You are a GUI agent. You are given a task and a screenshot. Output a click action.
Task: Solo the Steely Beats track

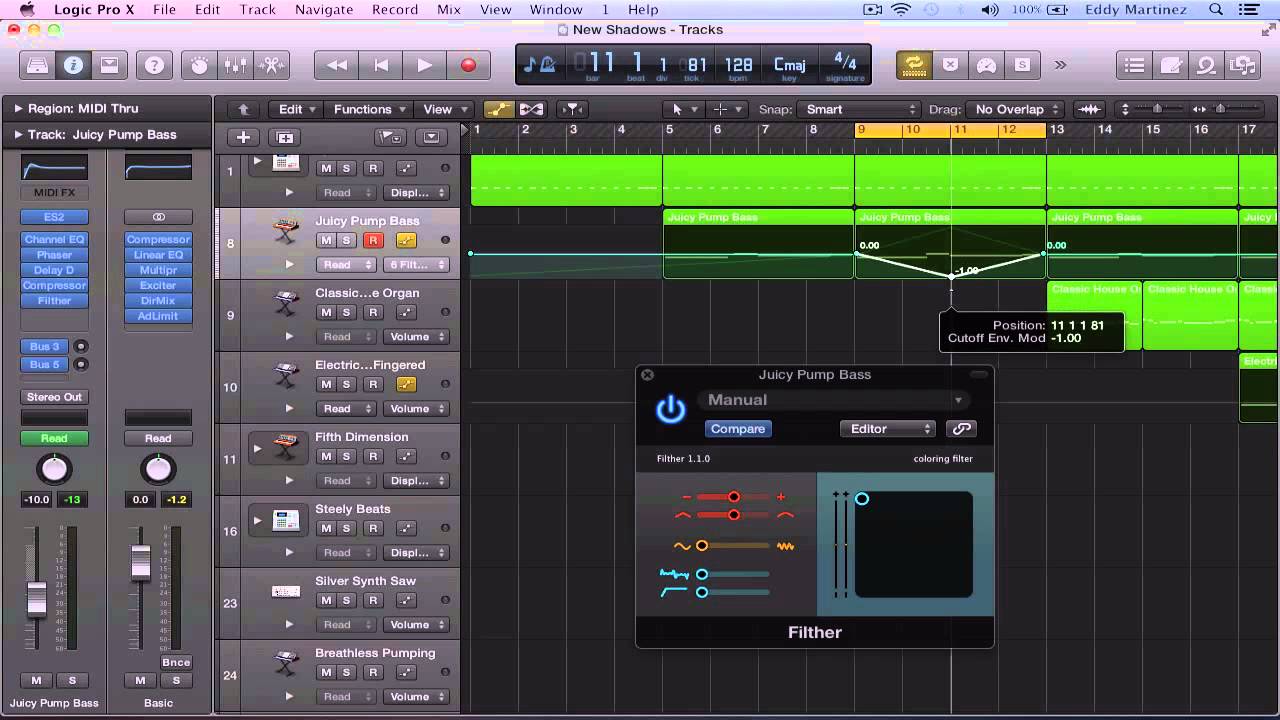point(346,528)
